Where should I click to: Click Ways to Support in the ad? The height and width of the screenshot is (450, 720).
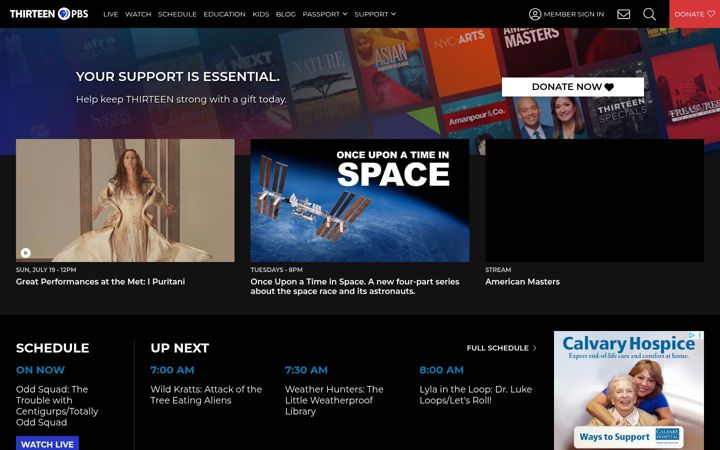[x=614, y=437]
